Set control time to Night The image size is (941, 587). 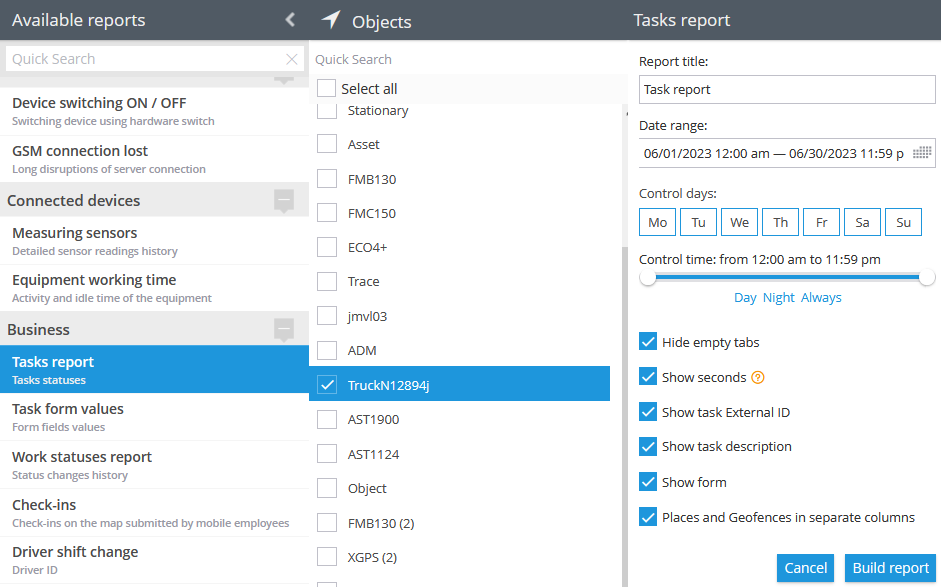tap(778, 298)
